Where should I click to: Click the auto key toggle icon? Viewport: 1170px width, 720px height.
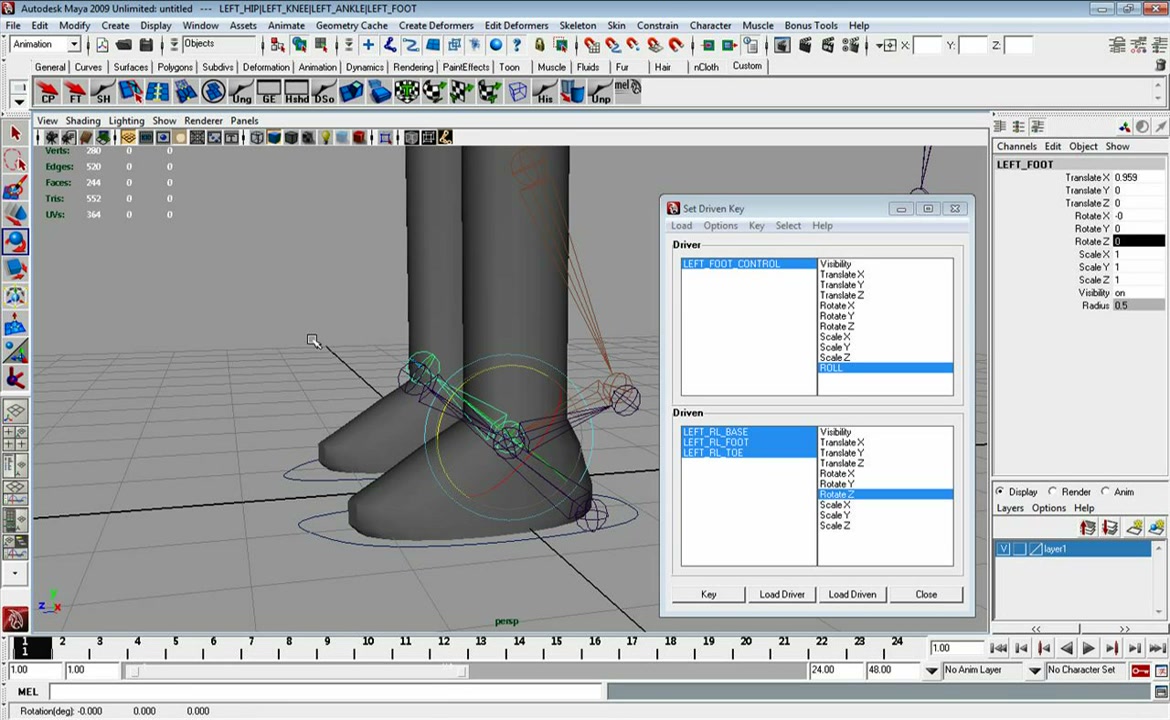tap(1140, 671)
